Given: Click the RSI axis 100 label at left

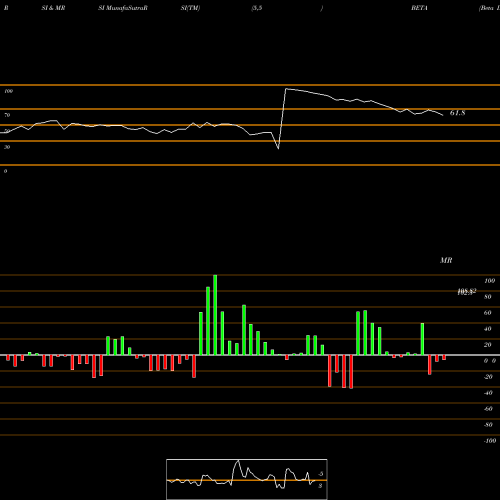Looking at the screenshot, I should click(x=8, y=91).
